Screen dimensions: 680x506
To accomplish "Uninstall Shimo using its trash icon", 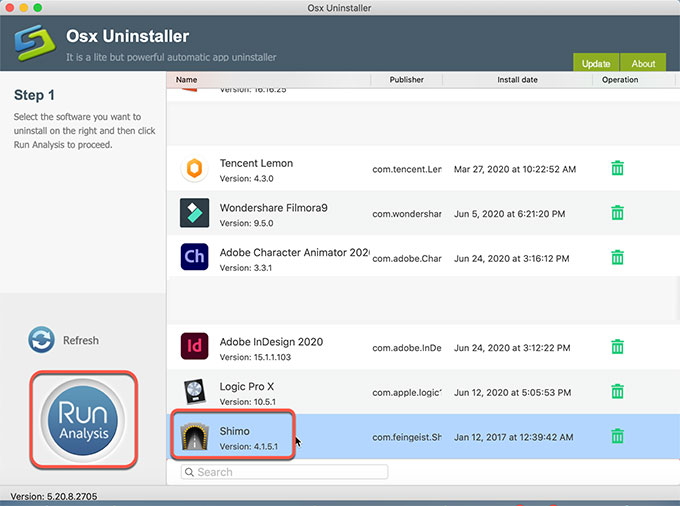I will coord(618,436).
